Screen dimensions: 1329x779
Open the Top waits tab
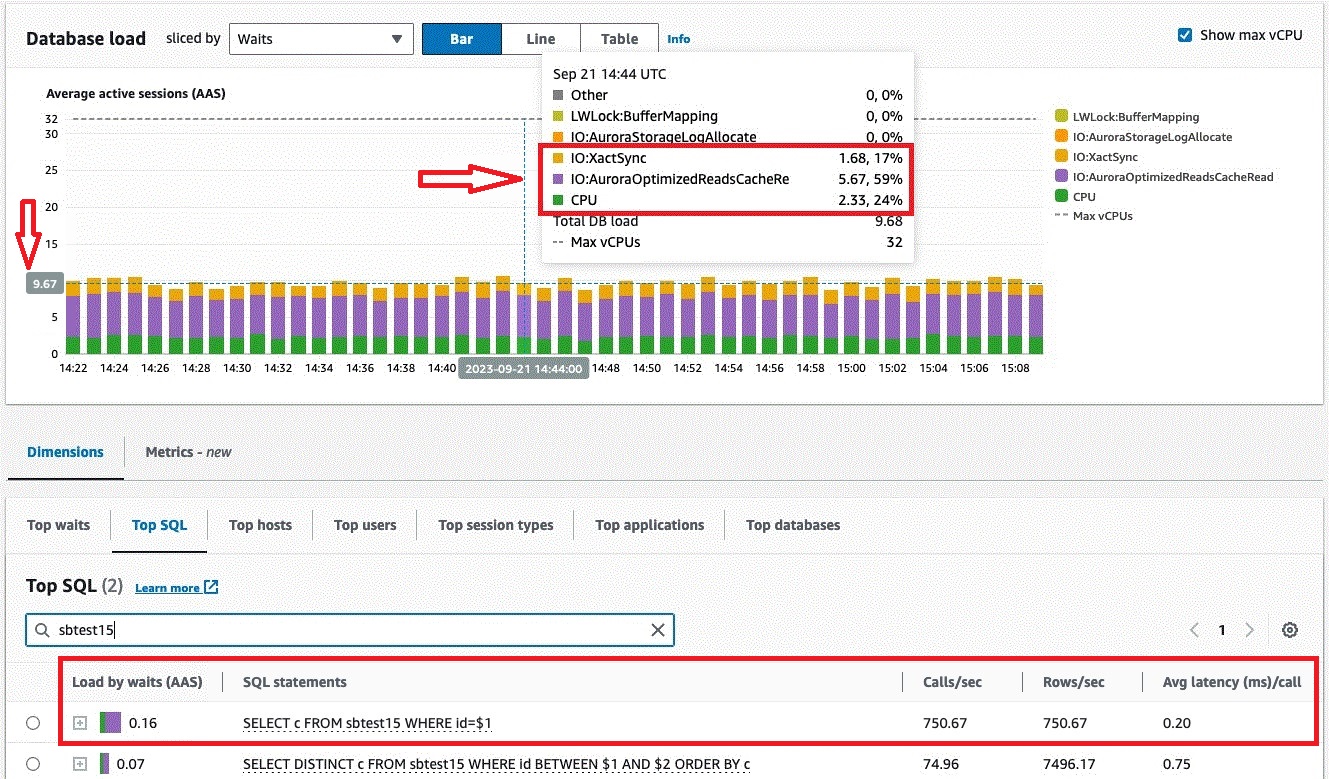pyautogui.click(x=58, y=525)
